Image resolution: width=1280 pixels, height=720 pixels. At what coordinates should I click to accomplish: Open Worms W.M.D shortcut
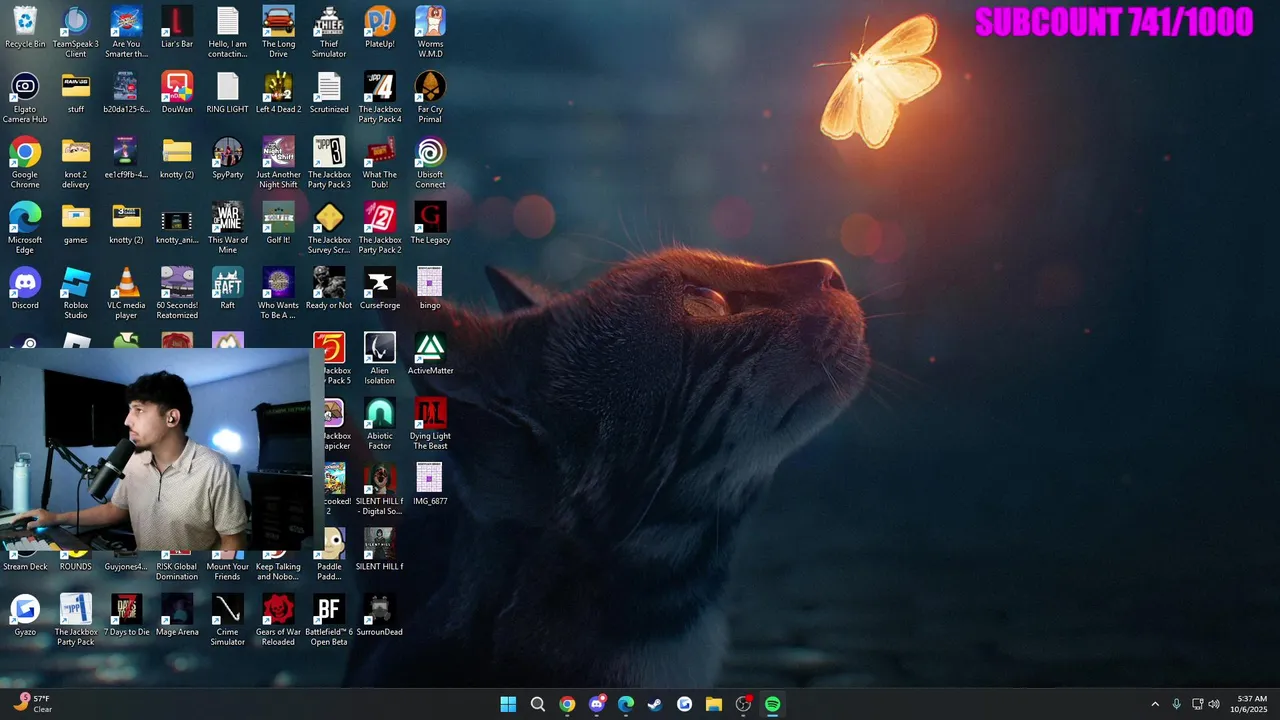tap(430, 32)
